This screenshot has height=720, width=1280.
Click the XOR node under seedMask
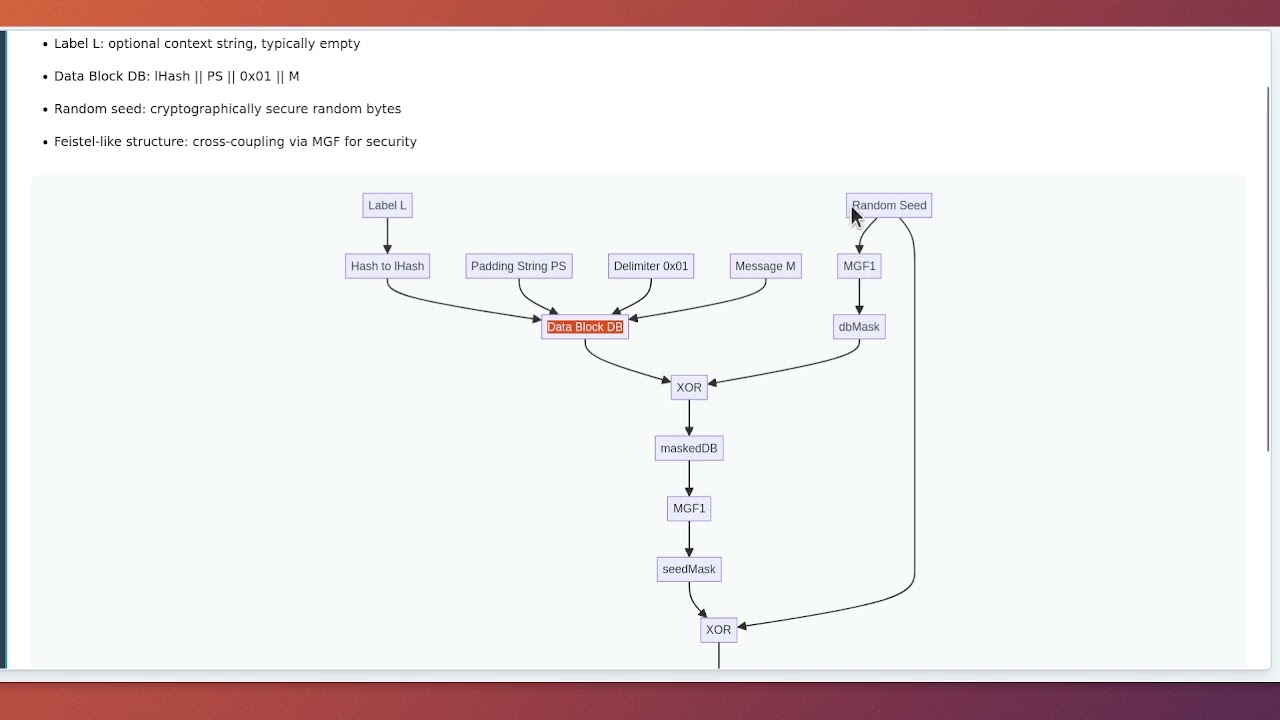click(x=718, y=630)
